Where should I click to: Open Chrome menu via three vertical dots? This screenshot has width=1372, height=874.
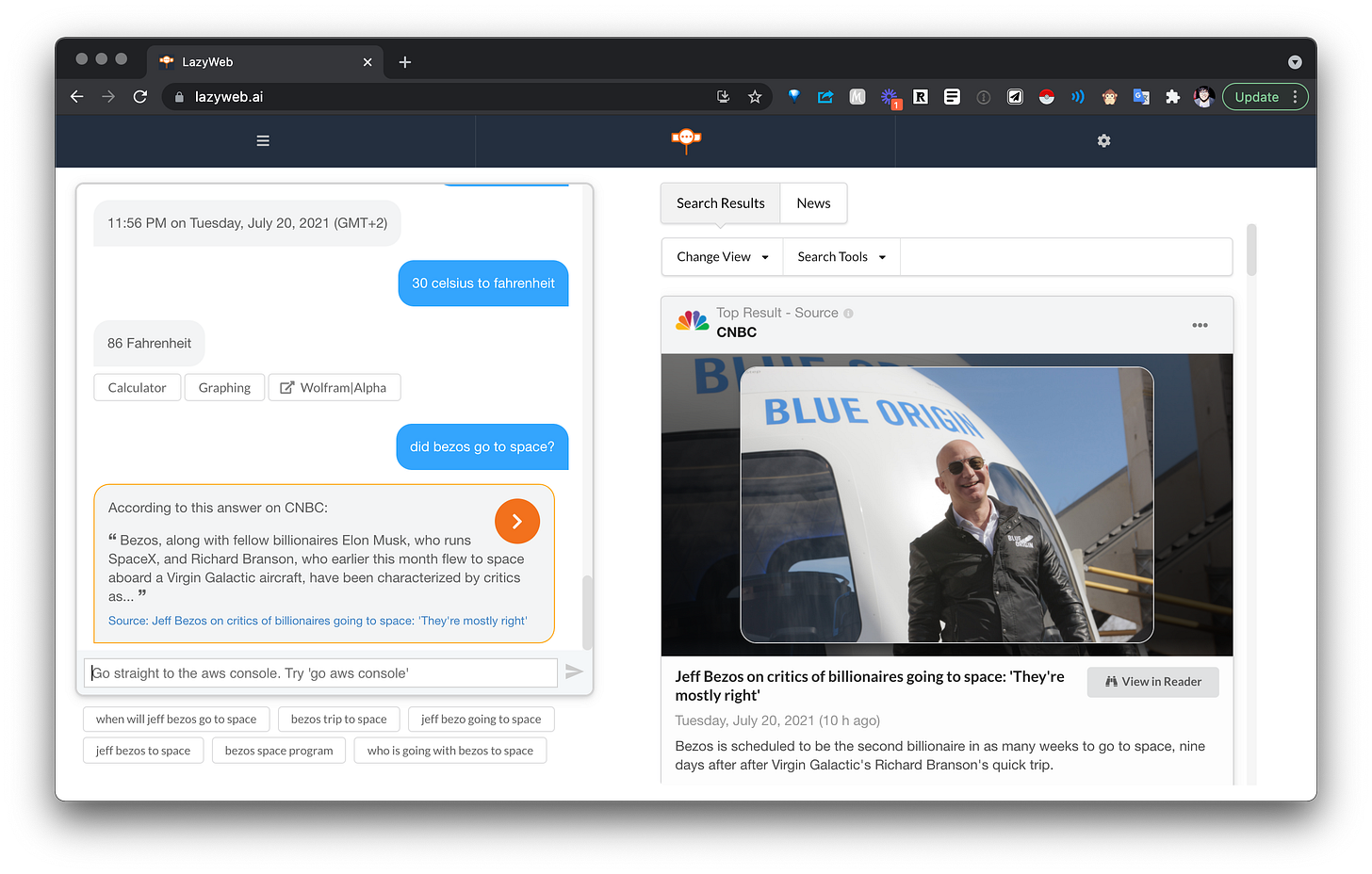[x=1295, y=97]
